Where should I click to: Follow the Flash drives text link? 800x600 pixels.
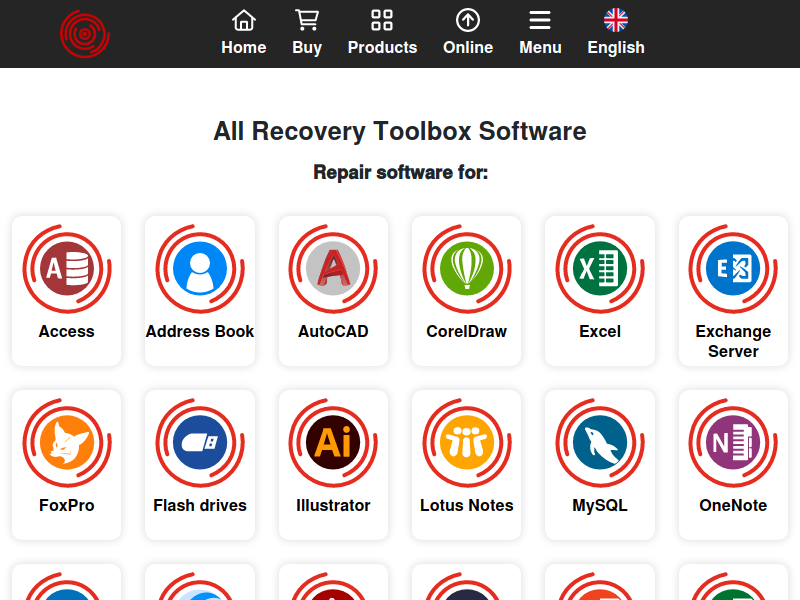[x=200, y=506]
